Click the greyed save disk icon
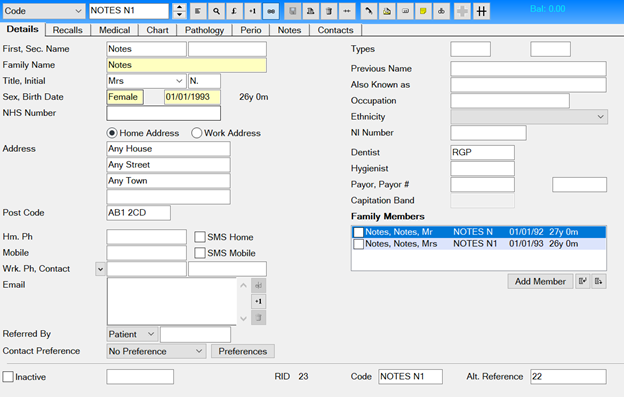Screen dimensions: 624x397 point(292,11)
